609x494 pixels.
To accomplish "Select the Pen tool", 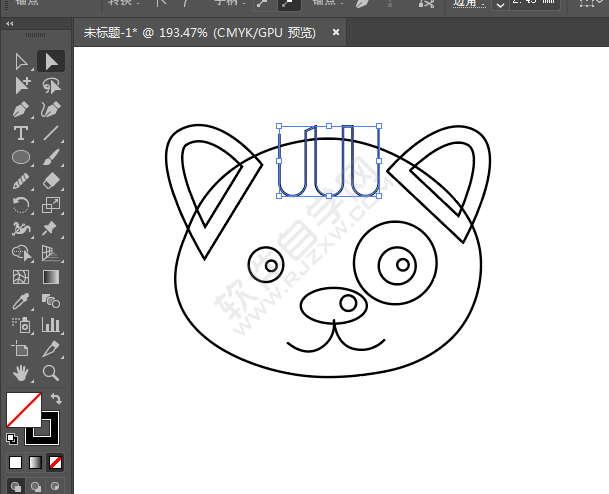I will 21,109.
